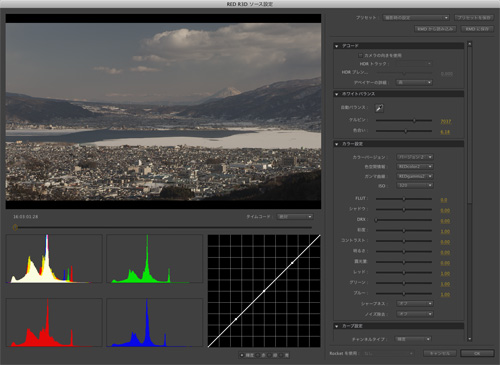The height and width of the screenshot is (365, 500).
Task: Click the video preview image
Action: tap(163, 112)
